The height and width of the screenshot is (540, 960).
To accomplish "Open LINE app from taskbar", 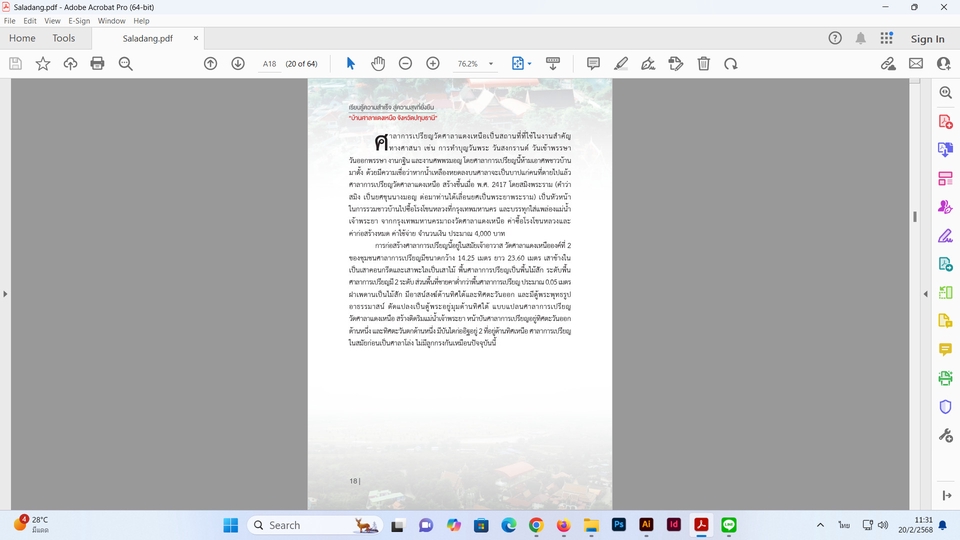I will pyautogui.click(x=729, y=525).
